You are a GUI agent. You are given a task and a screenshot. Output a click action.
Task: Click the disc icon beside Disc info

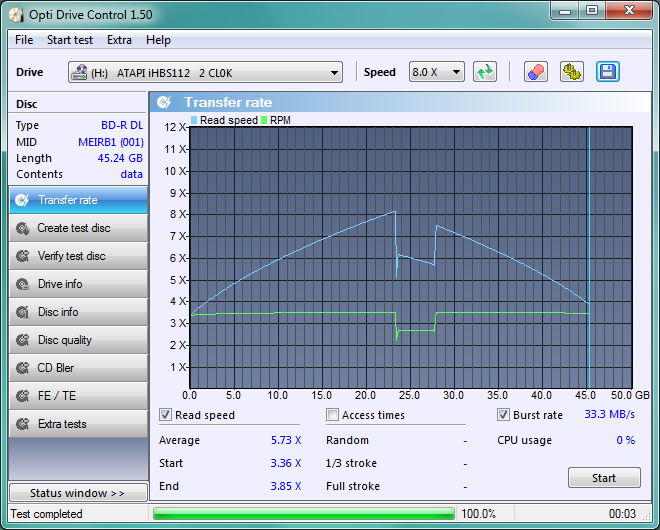pos(22,312)
